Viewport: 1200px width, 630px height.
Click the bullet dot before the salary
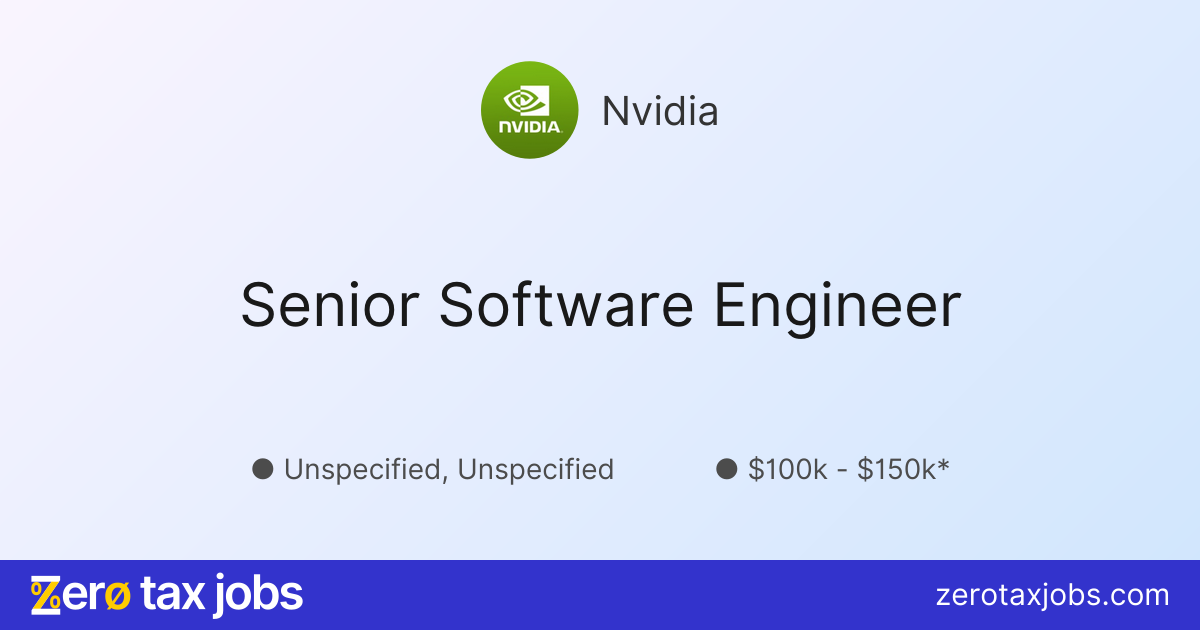[x=727, y=468]
